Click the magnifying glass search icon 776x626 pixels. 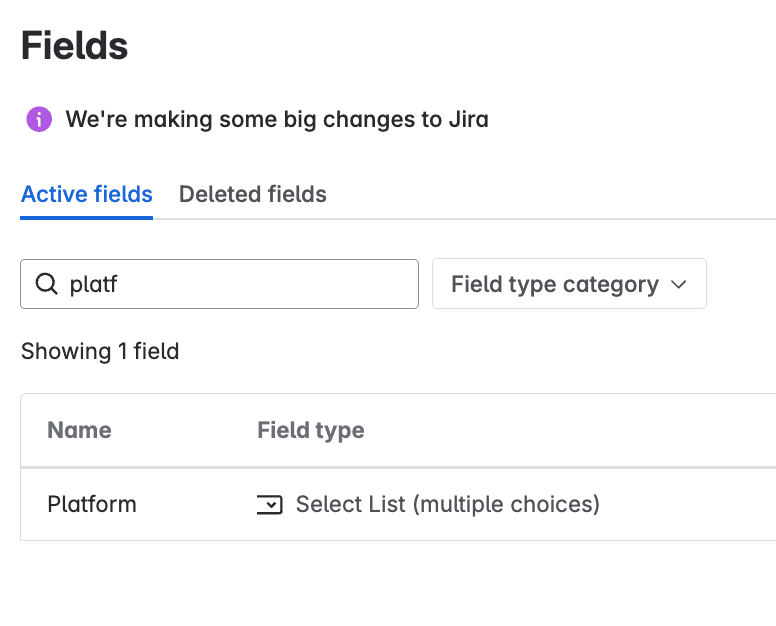46,285
